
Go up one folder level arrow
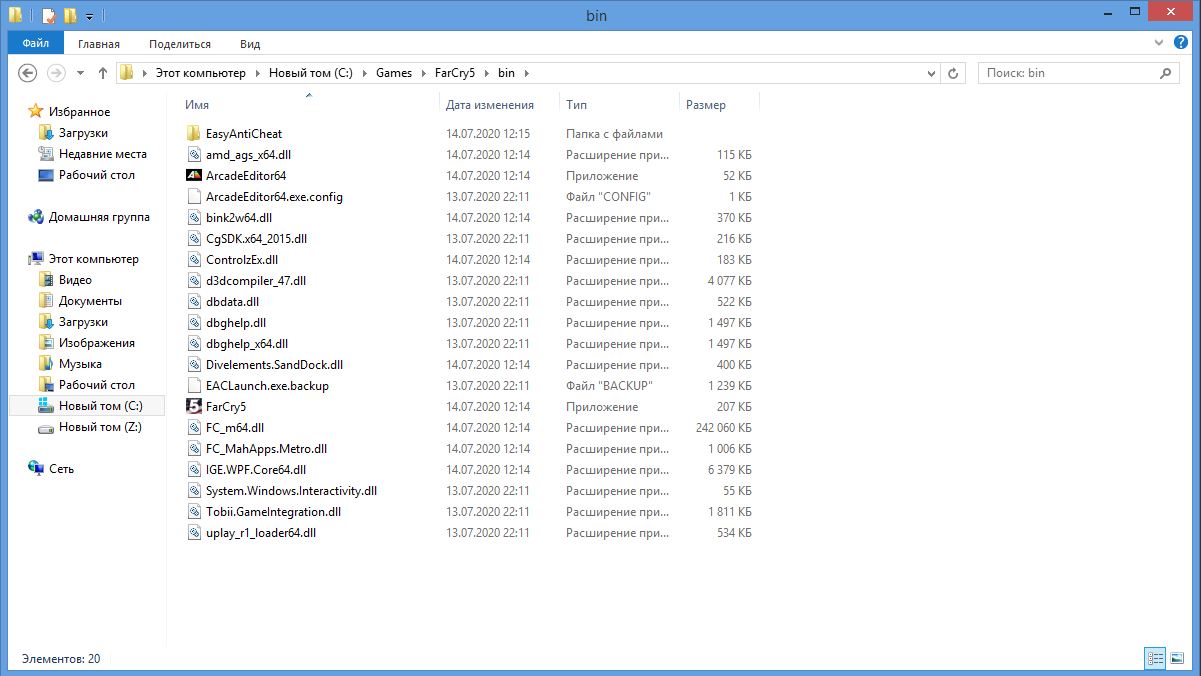tap(102, 73)
